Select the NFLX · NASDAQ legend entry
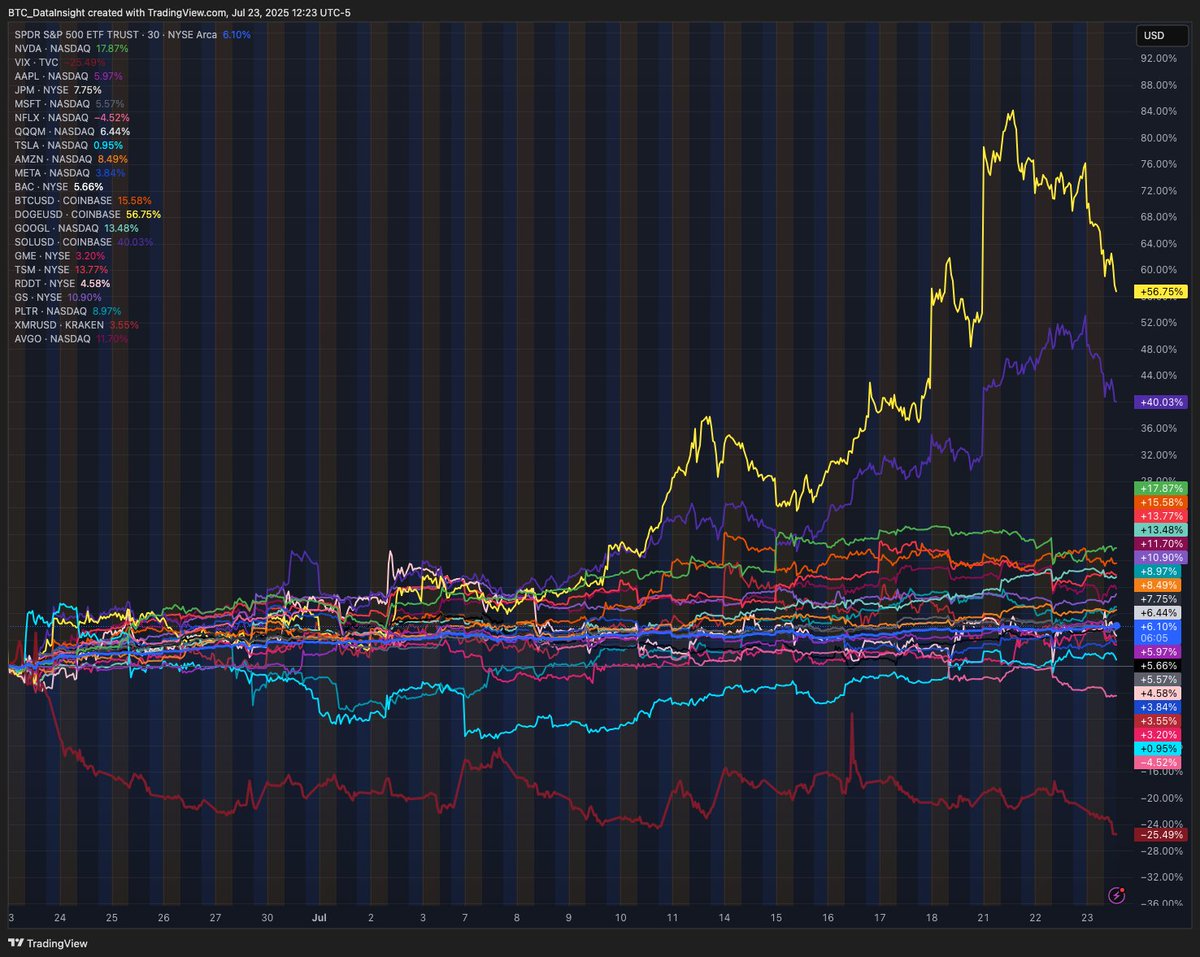Viewport: 1200px width, 957px height. pos(70,118)
